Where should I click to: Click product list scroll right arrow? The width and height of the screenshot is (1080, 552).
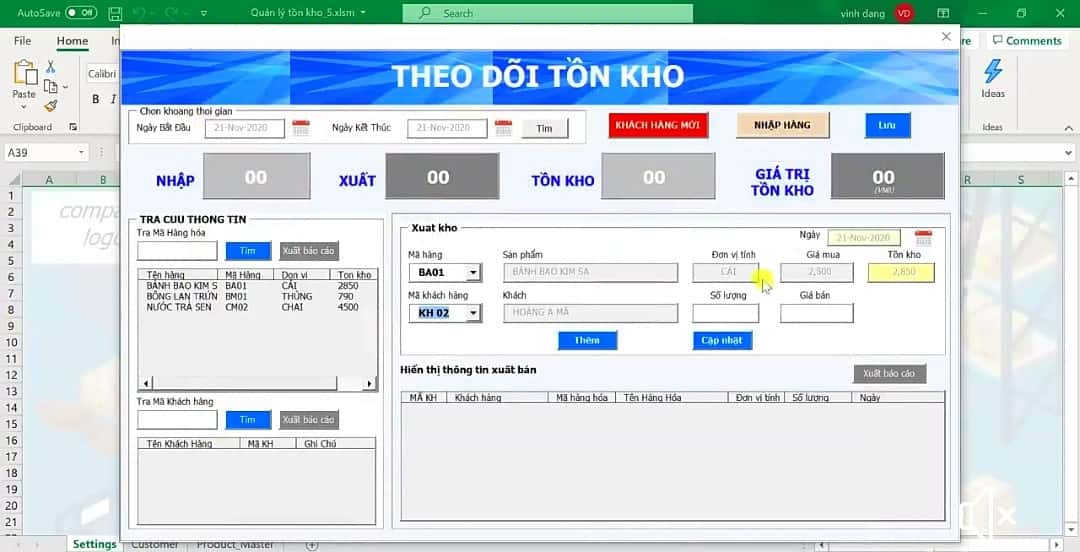click(x=370, y=383)
